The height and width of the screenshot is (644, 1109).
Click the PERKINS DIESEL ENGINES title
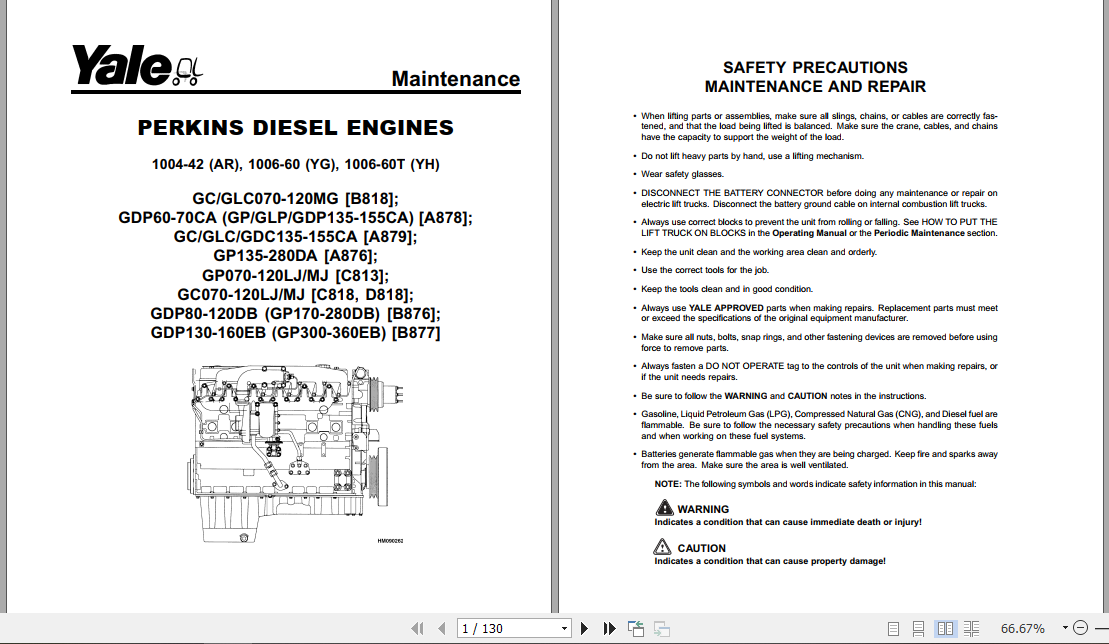pyautogui.click(x=296, y=128)
